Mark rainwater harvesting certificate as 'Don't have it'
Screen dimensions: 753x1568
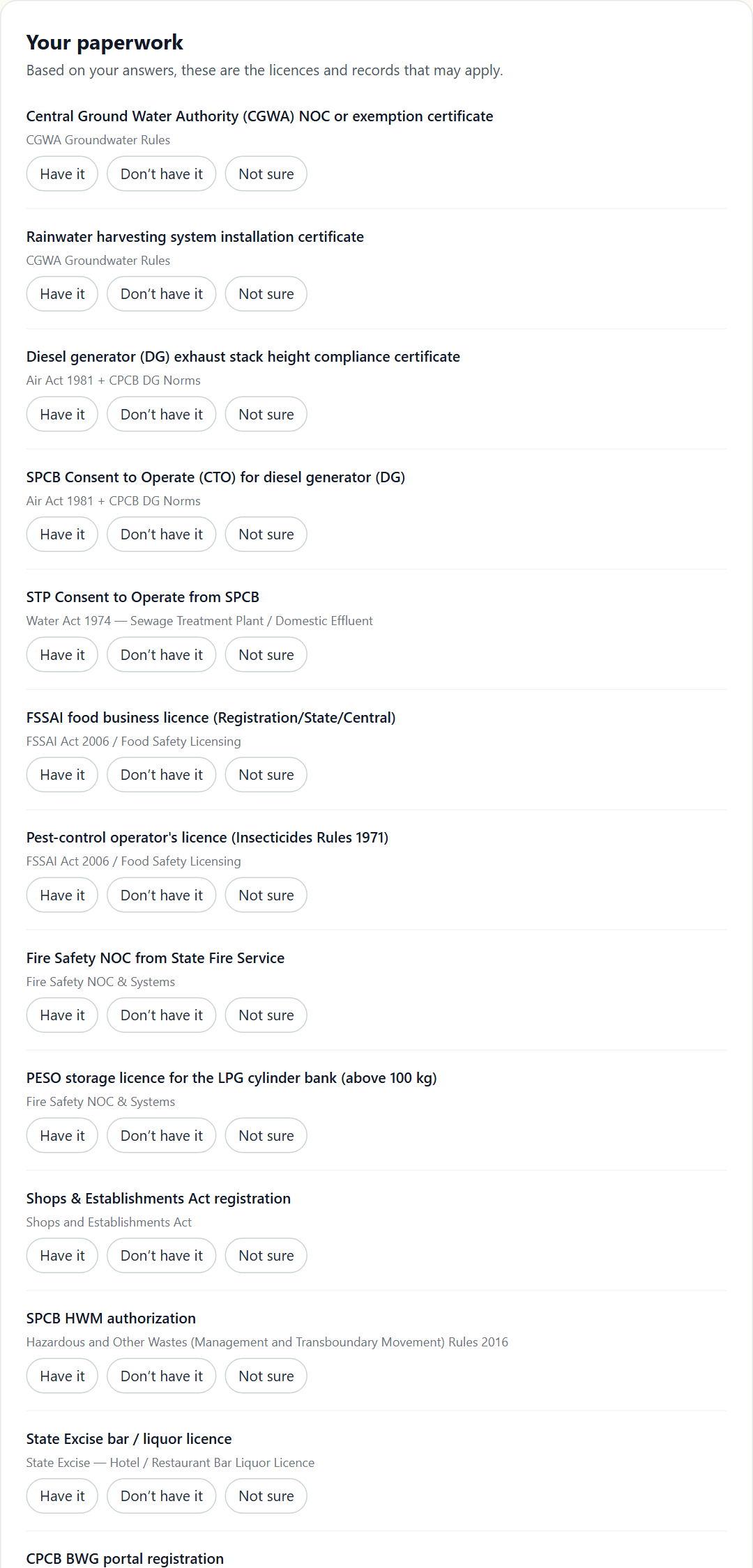162,294
